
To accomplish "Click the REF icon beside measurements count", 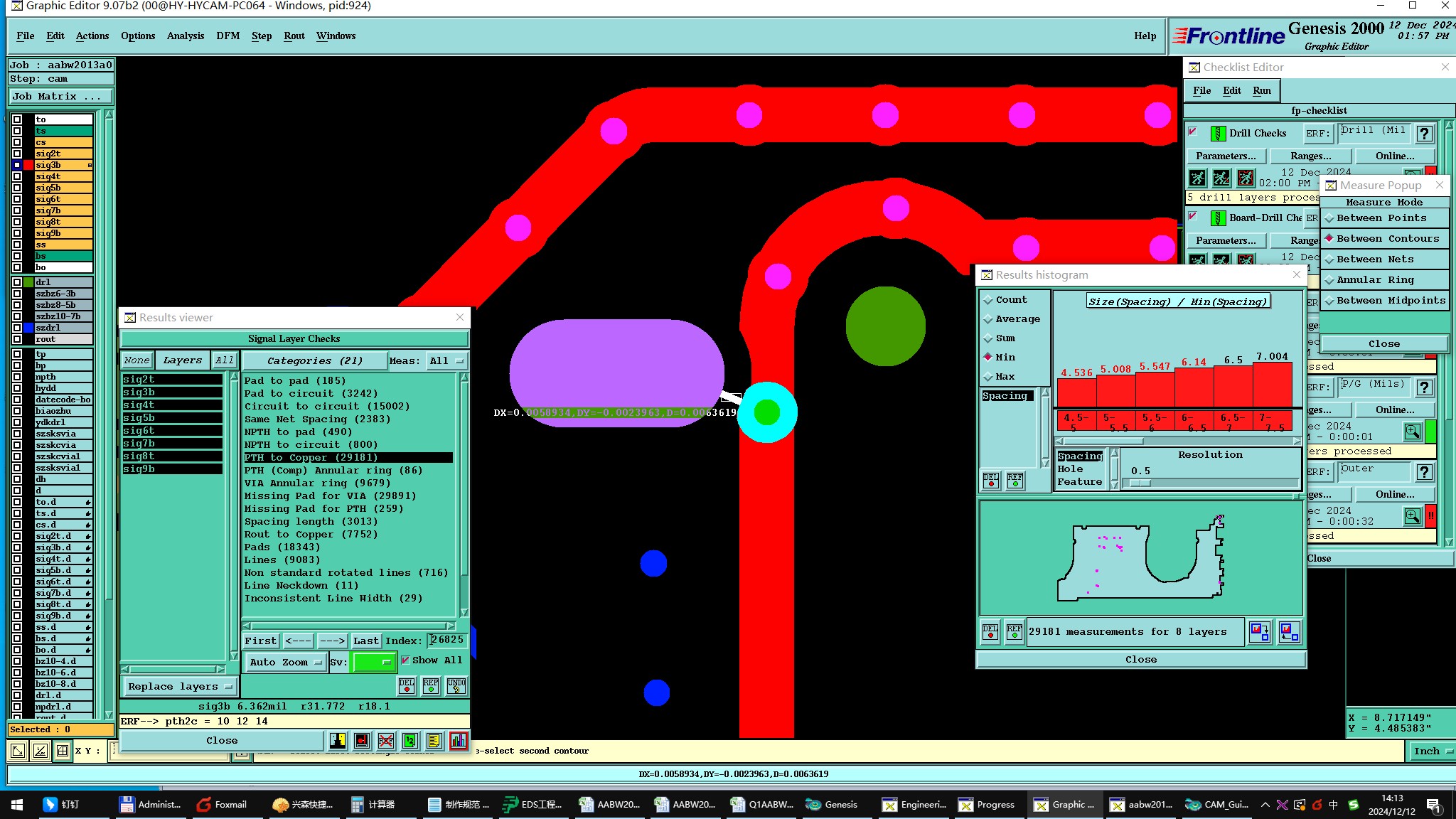I will click(1015, 631).
